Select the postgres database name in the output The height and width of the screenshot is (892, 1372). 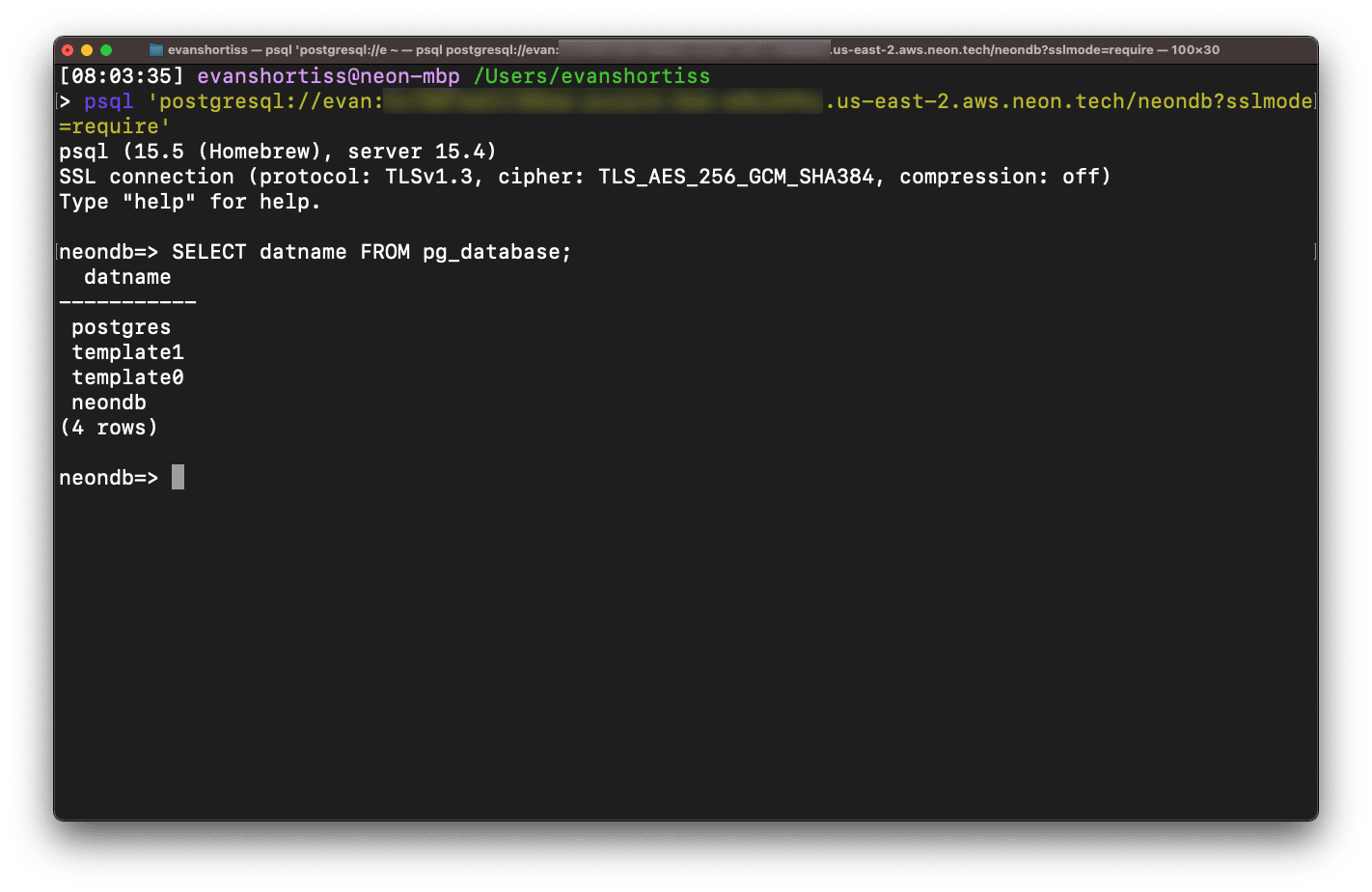pyautogui.click(x=121, y=326)
